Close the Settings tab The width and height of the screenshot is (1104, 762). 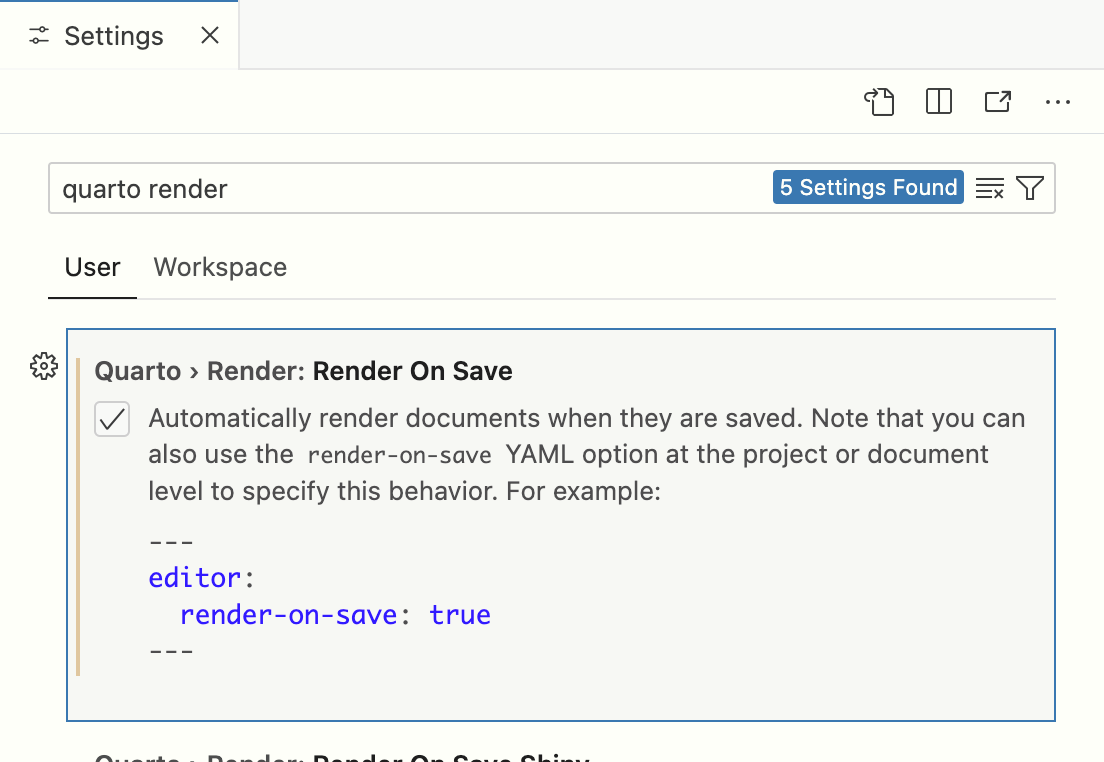click(209, 35)
